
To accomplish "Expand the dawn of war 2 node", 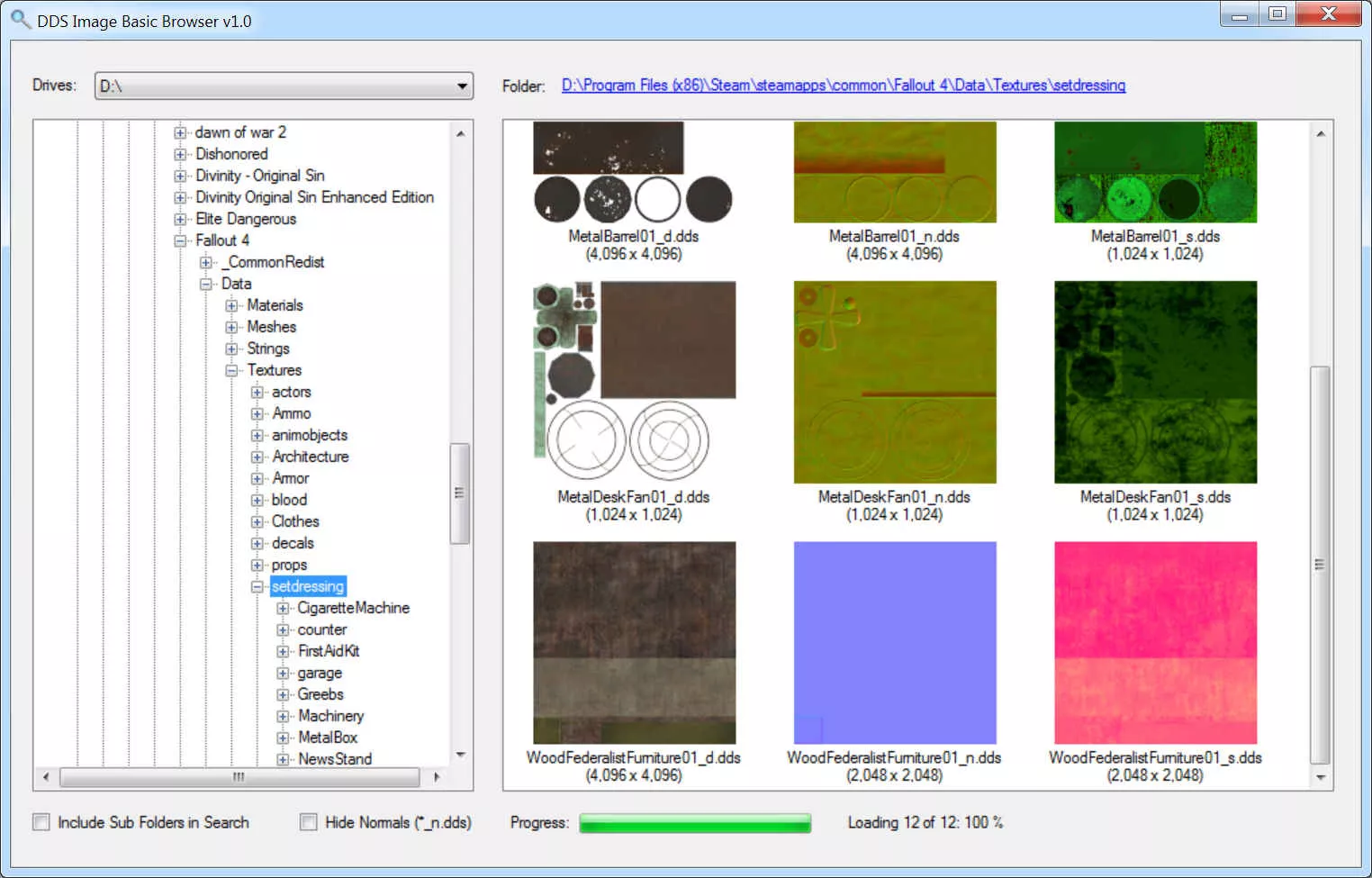I will coord(180,132).
